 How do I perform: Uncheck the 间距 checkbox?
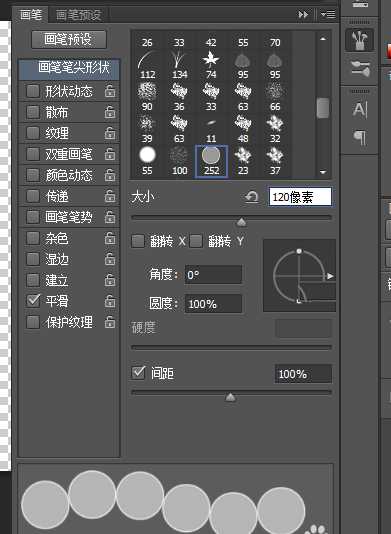pyautogui.click(x=138, y=373)
